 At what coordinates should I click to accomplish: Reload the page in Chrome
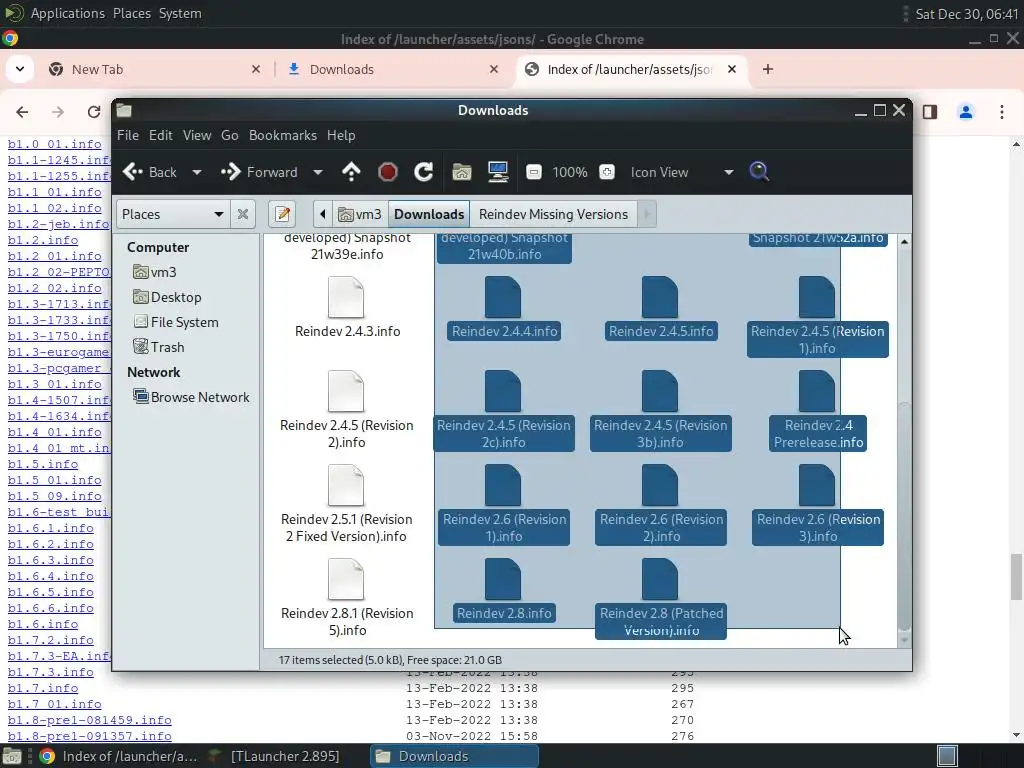coord(94,112)
